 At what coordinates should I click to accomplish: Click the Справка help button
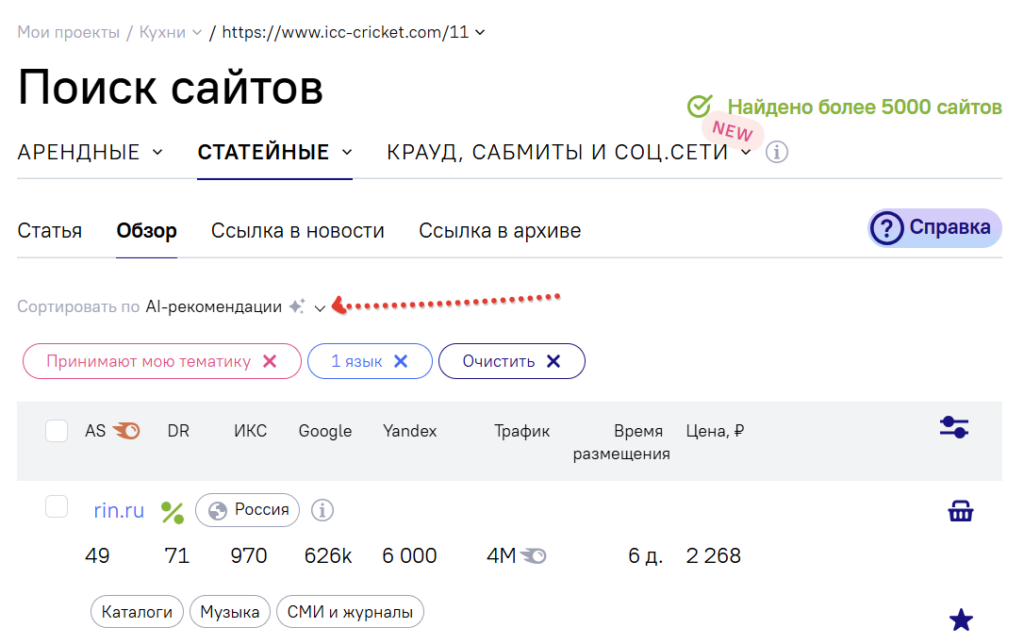click(934, 228)
